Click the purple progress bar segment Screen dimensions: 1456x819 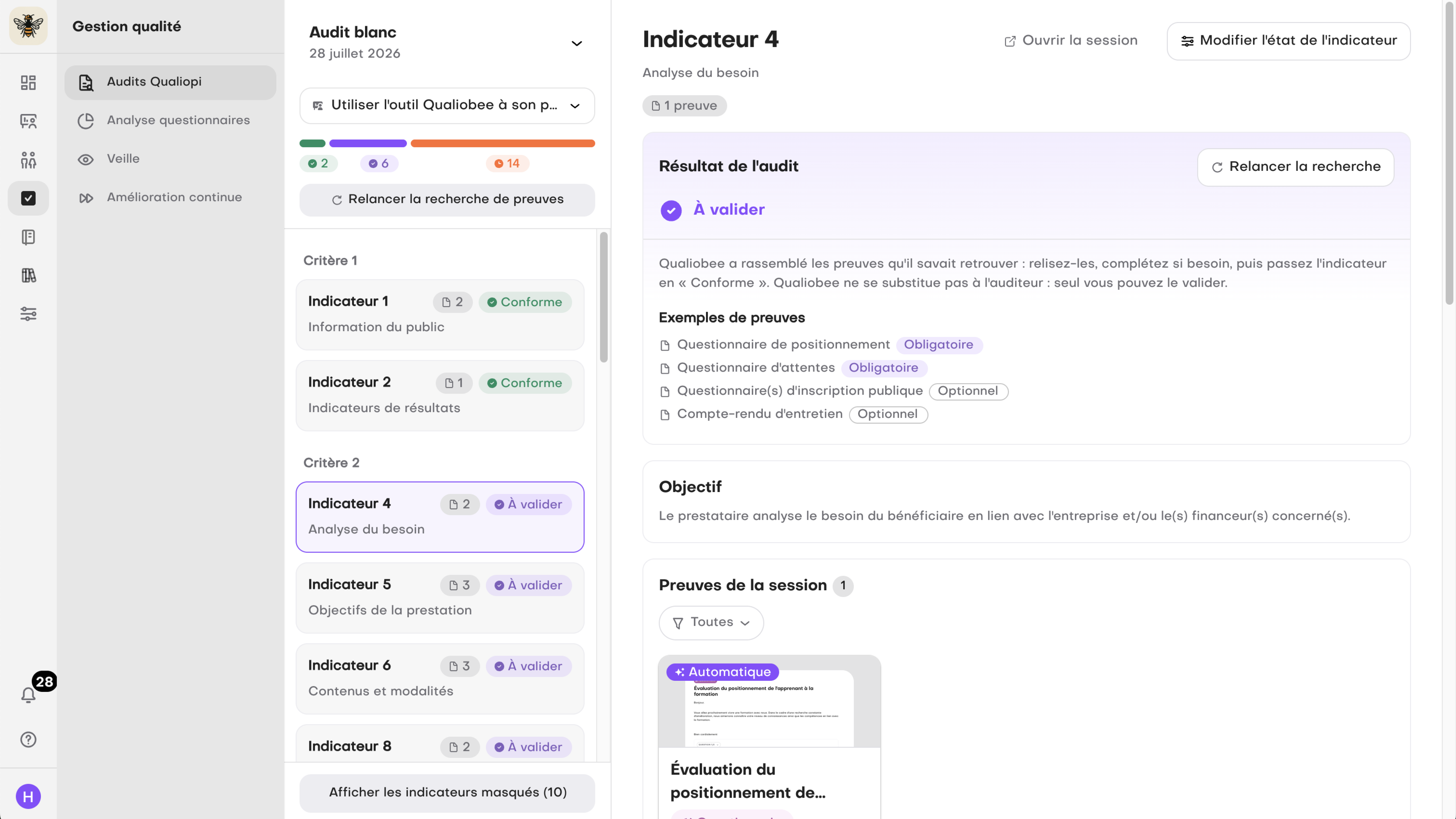(x=368, y=144)
